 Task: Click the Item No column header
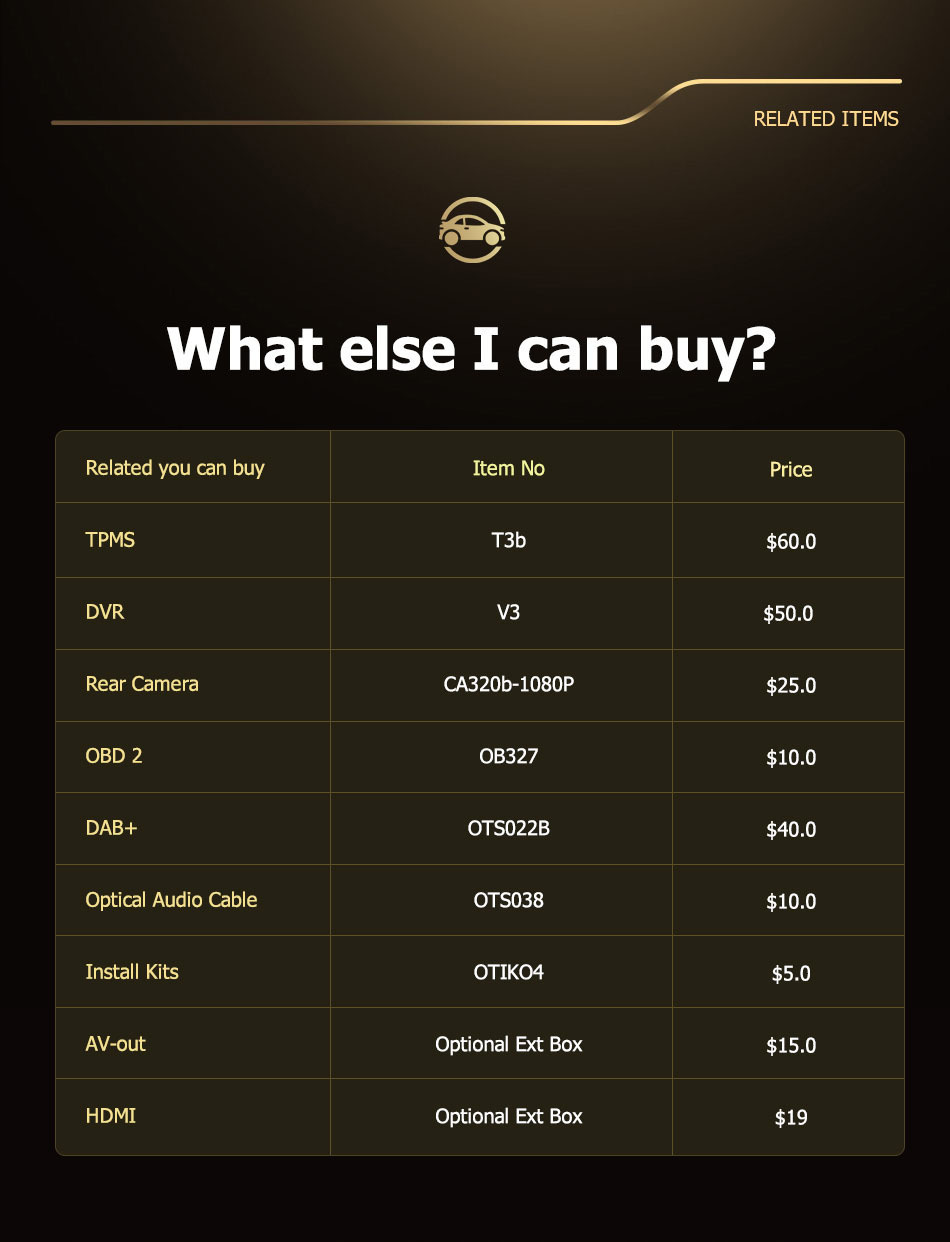(x=508, y=468)
